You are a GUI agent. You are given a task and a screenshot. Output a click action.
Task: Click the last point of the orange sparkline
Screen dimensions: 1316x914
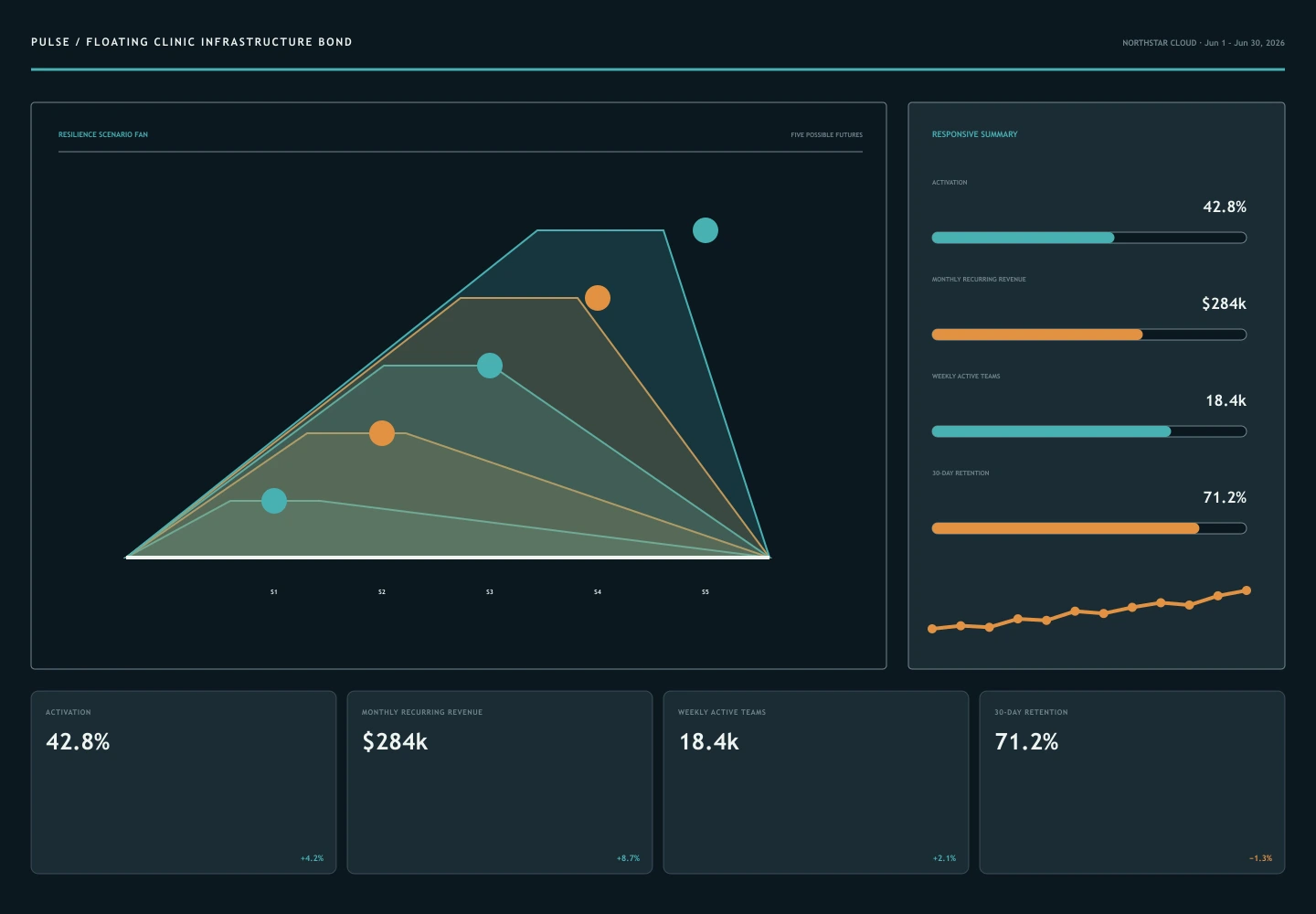click(x=1247, y=590)
